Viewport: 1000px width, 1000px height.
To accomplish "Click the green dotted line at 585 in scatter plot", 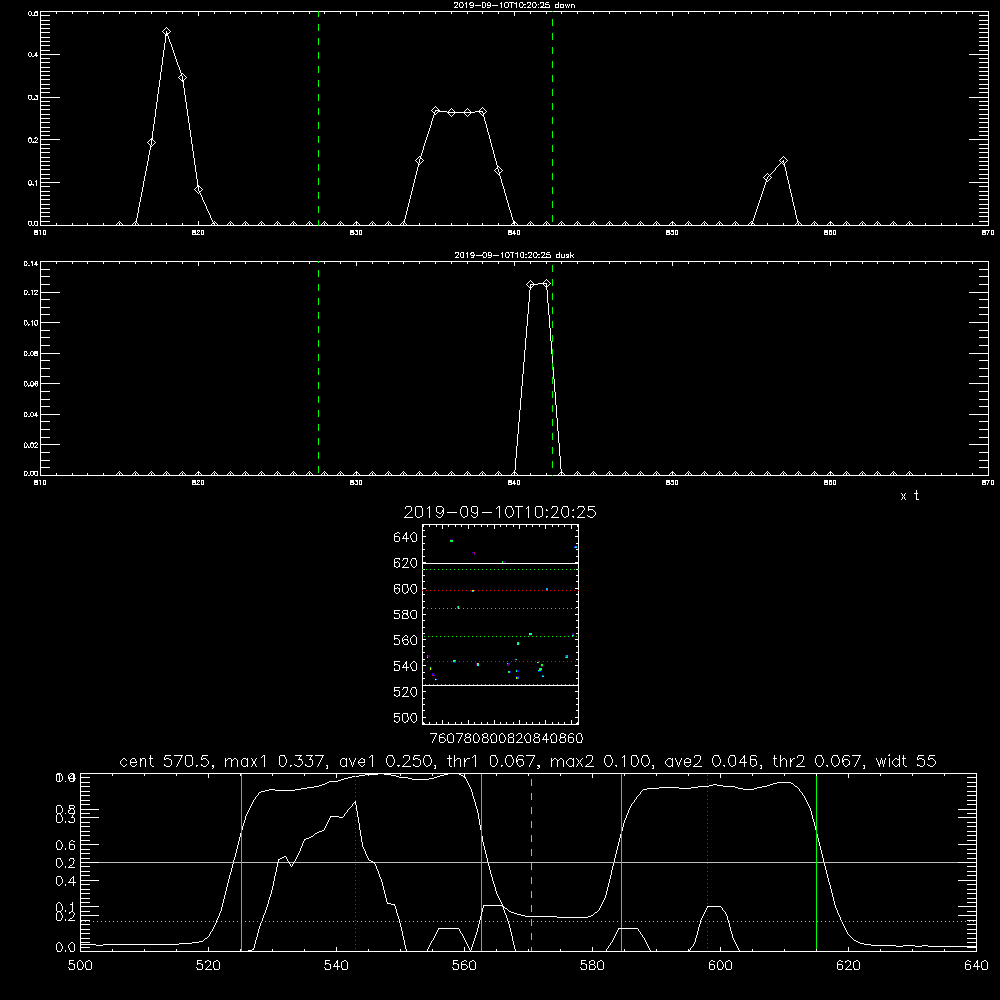I will [500, 609].
